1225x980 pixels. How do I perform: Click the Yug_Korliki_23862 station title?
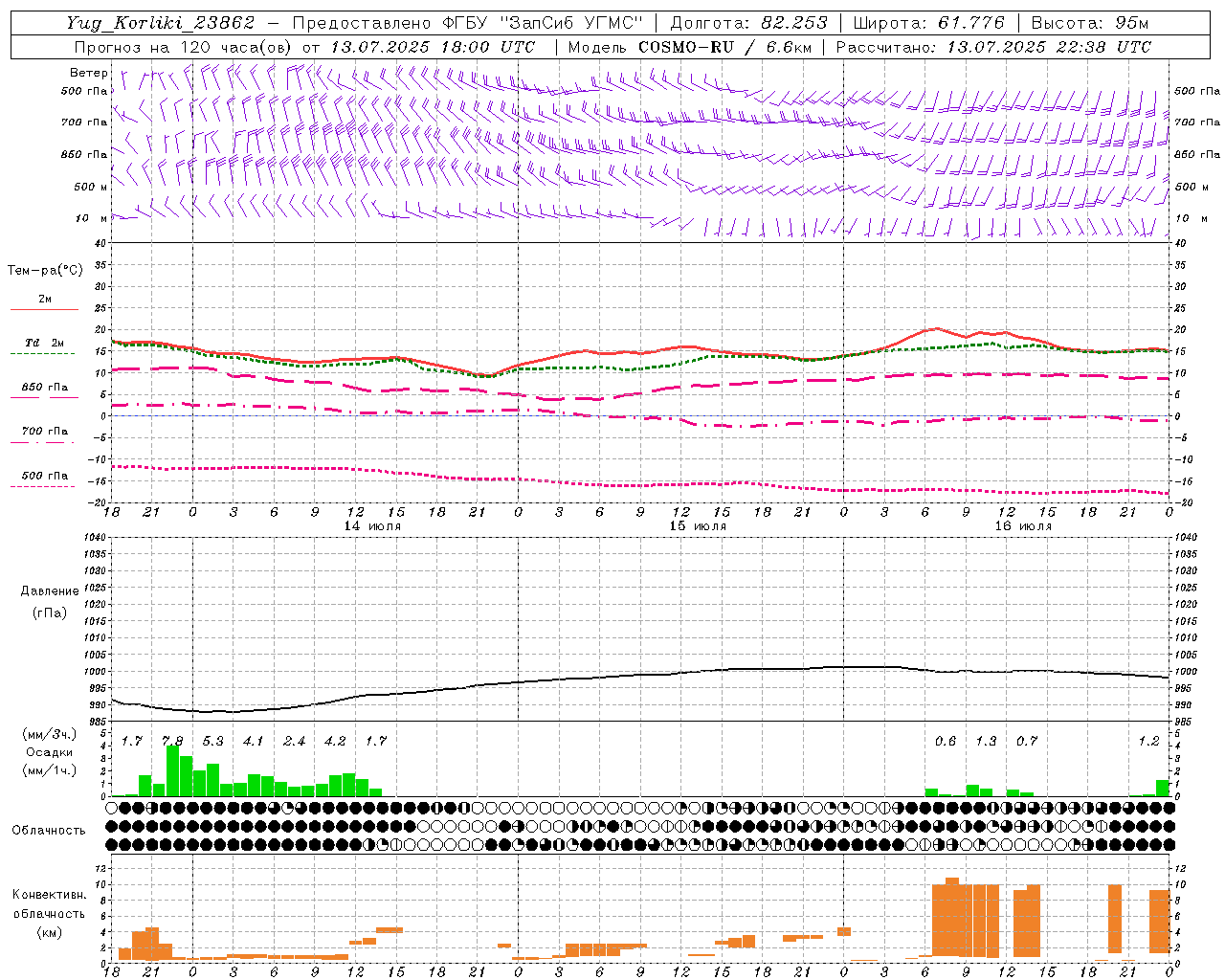click(x=161, y=23)
